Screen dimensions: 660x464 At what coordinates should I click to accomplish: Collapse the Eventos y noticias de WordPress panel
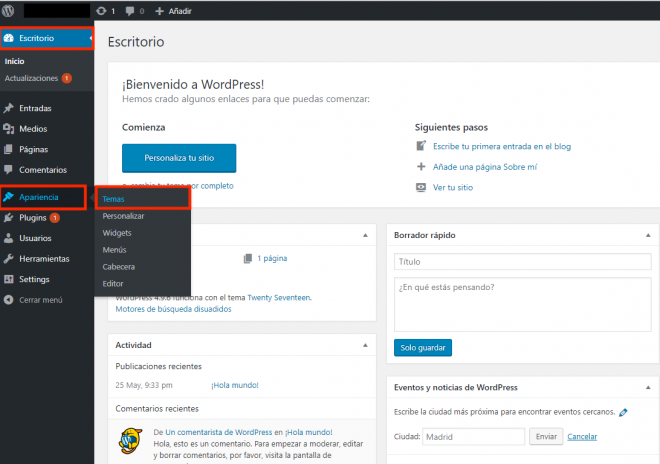click(x=648, y=387)
